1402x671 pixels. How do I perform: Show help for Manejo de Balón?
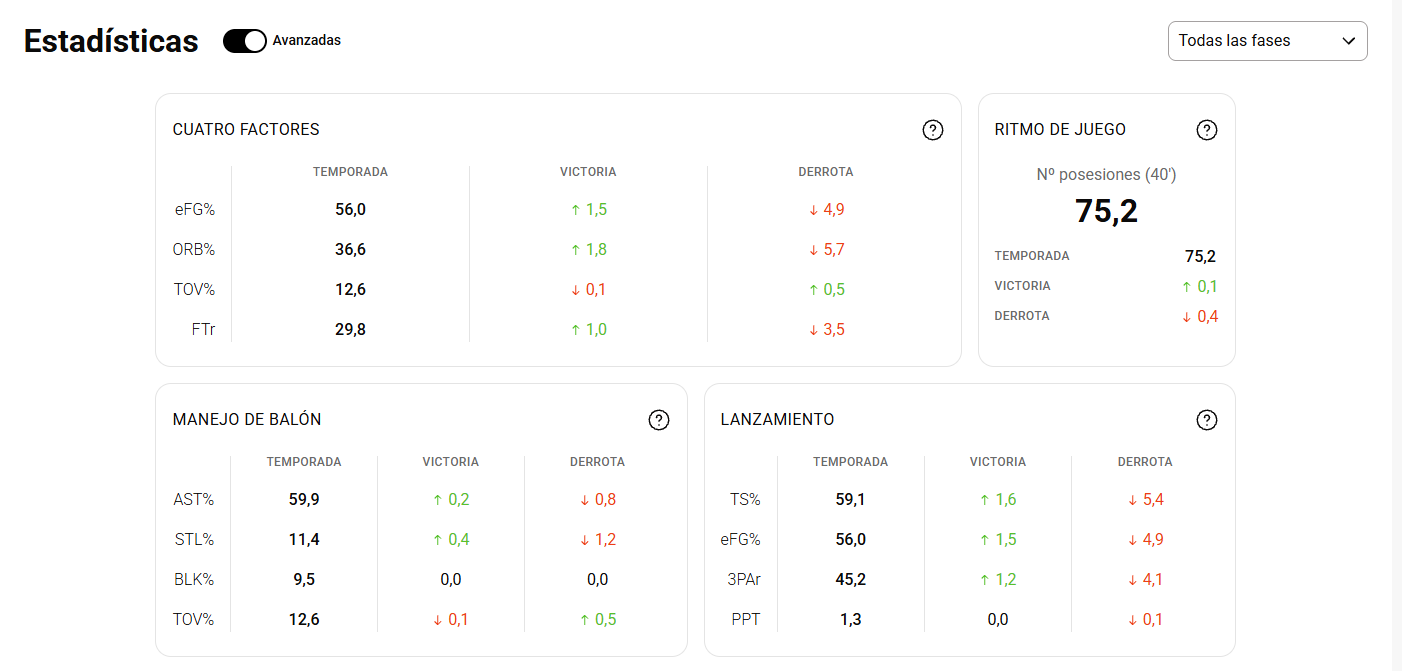[659, 420]
